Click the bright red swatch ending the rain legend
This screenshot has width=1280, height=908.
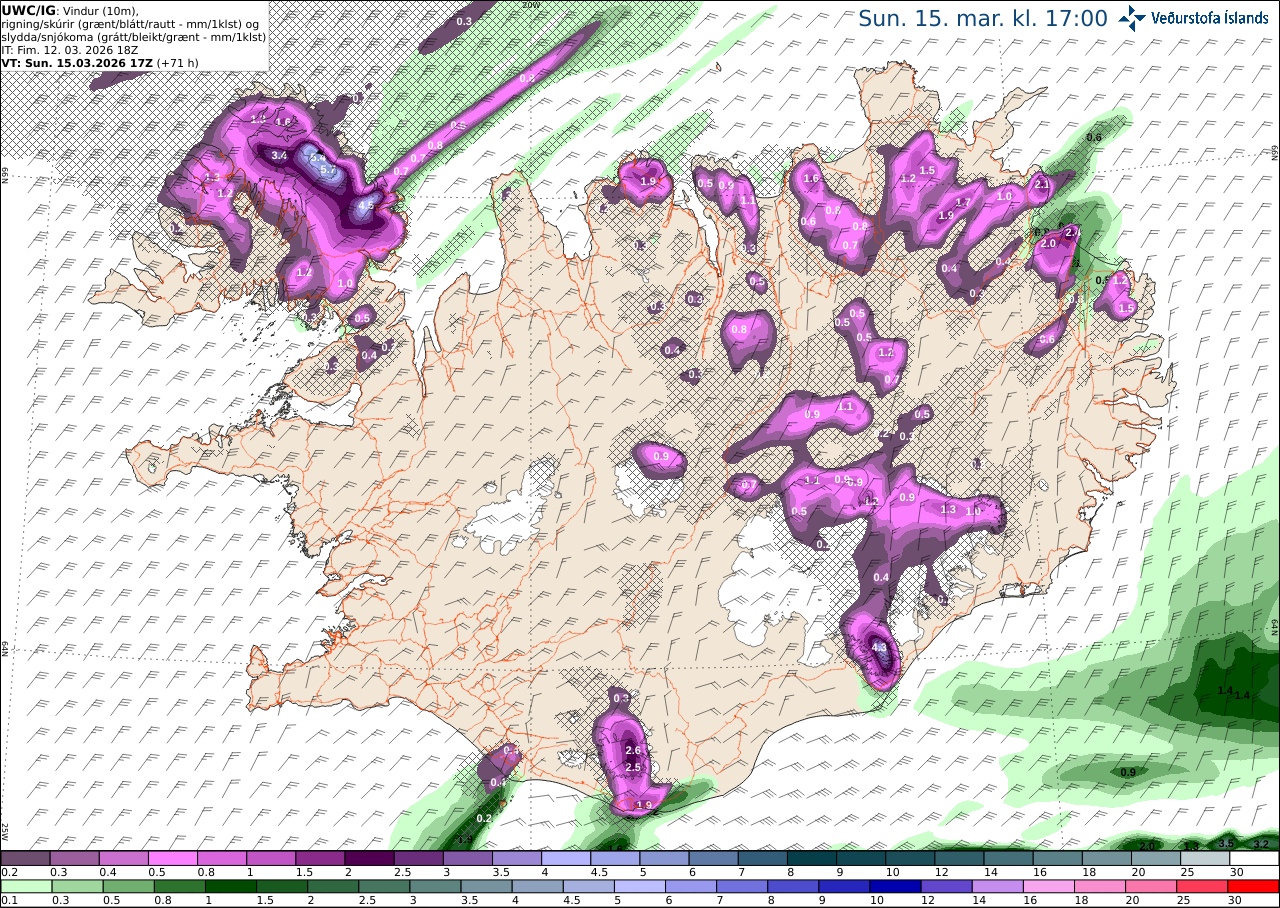[x=1254, y=886]
